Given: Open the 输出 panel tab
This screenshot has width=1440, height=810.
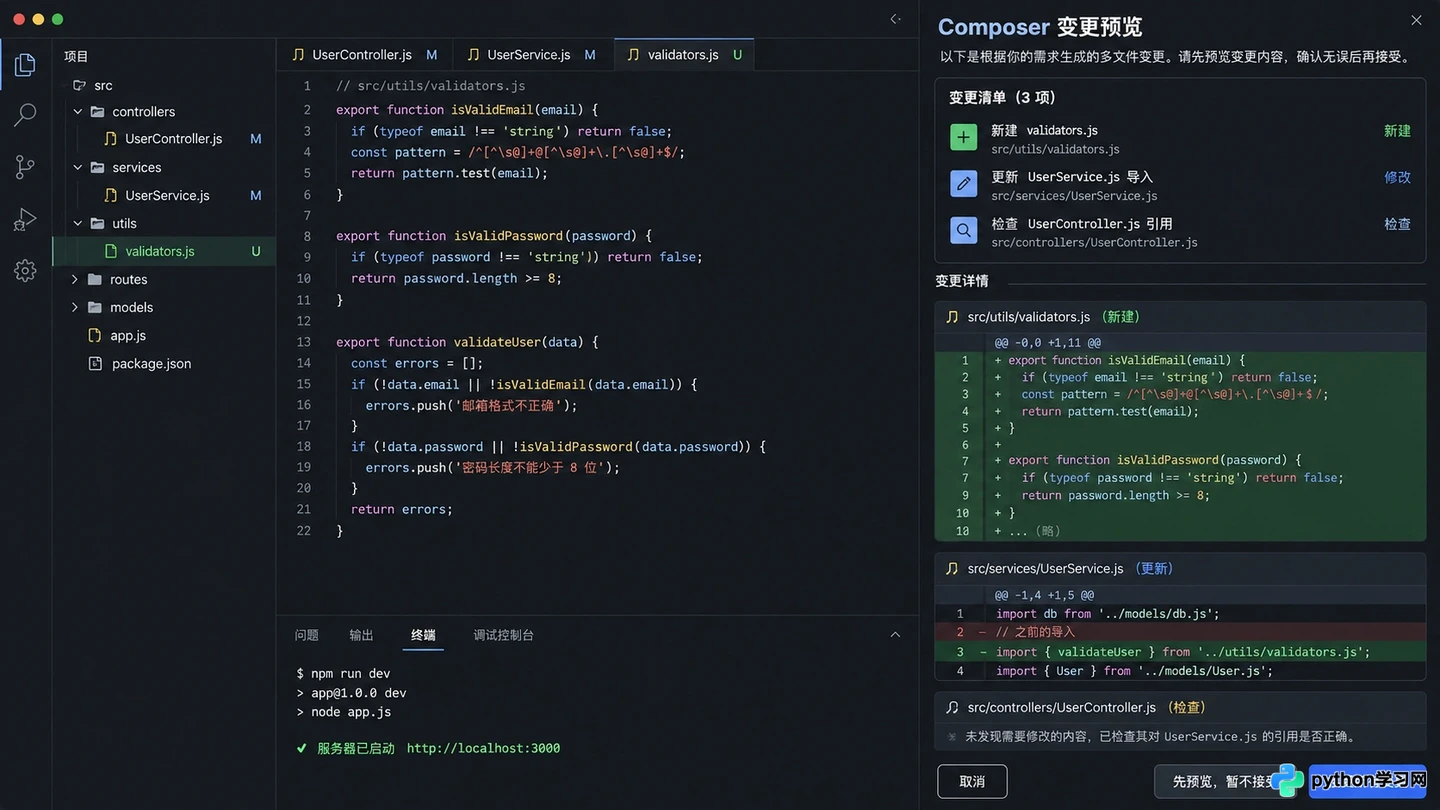Looking at the screenshot, I should click(x=361, y=635).
